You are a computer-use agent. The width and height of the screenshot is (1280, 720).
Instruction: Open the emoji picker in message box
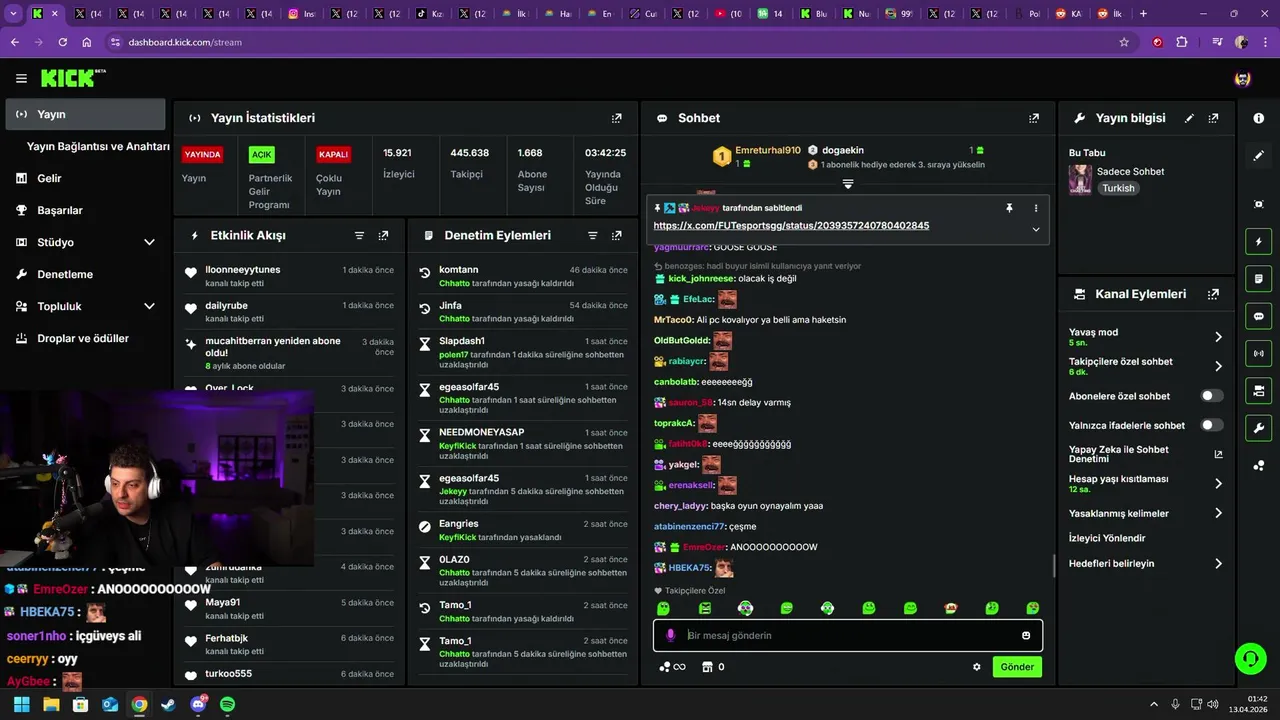(1026, 636)
